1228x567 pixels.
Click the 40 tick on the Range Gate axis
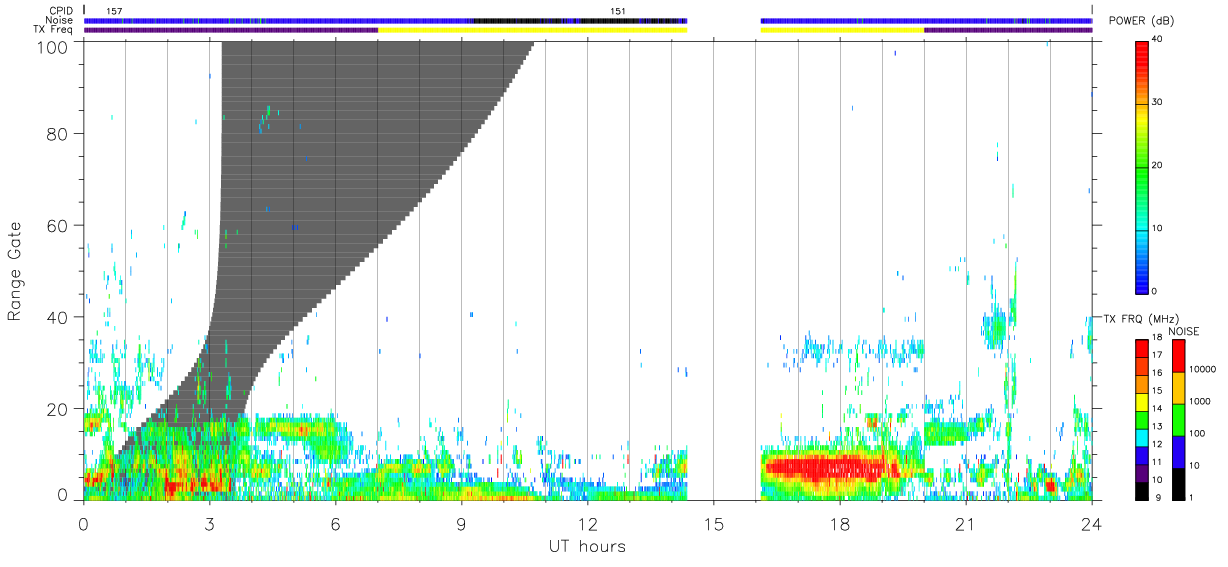[57, 317]
